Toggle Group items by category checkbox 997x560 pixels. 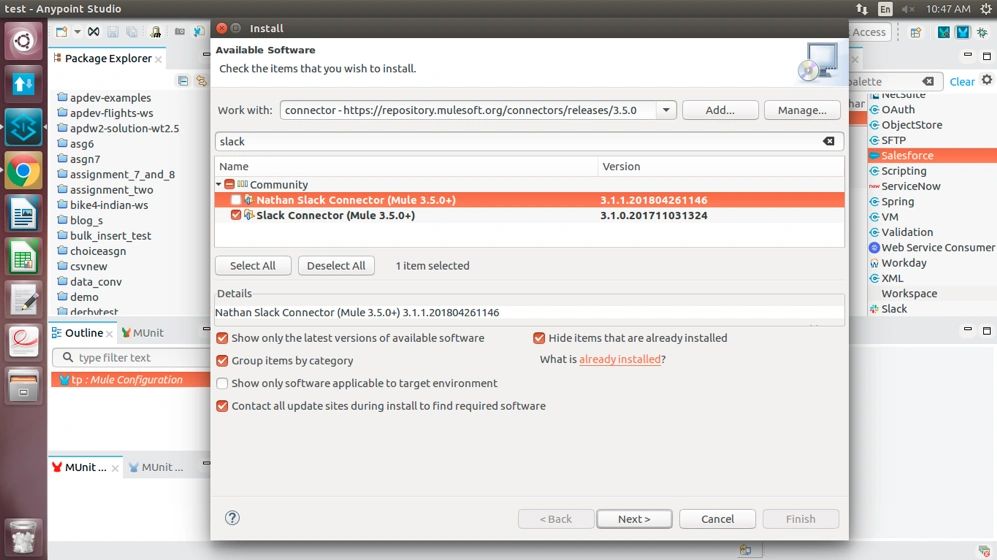click(x=222, y=360)
